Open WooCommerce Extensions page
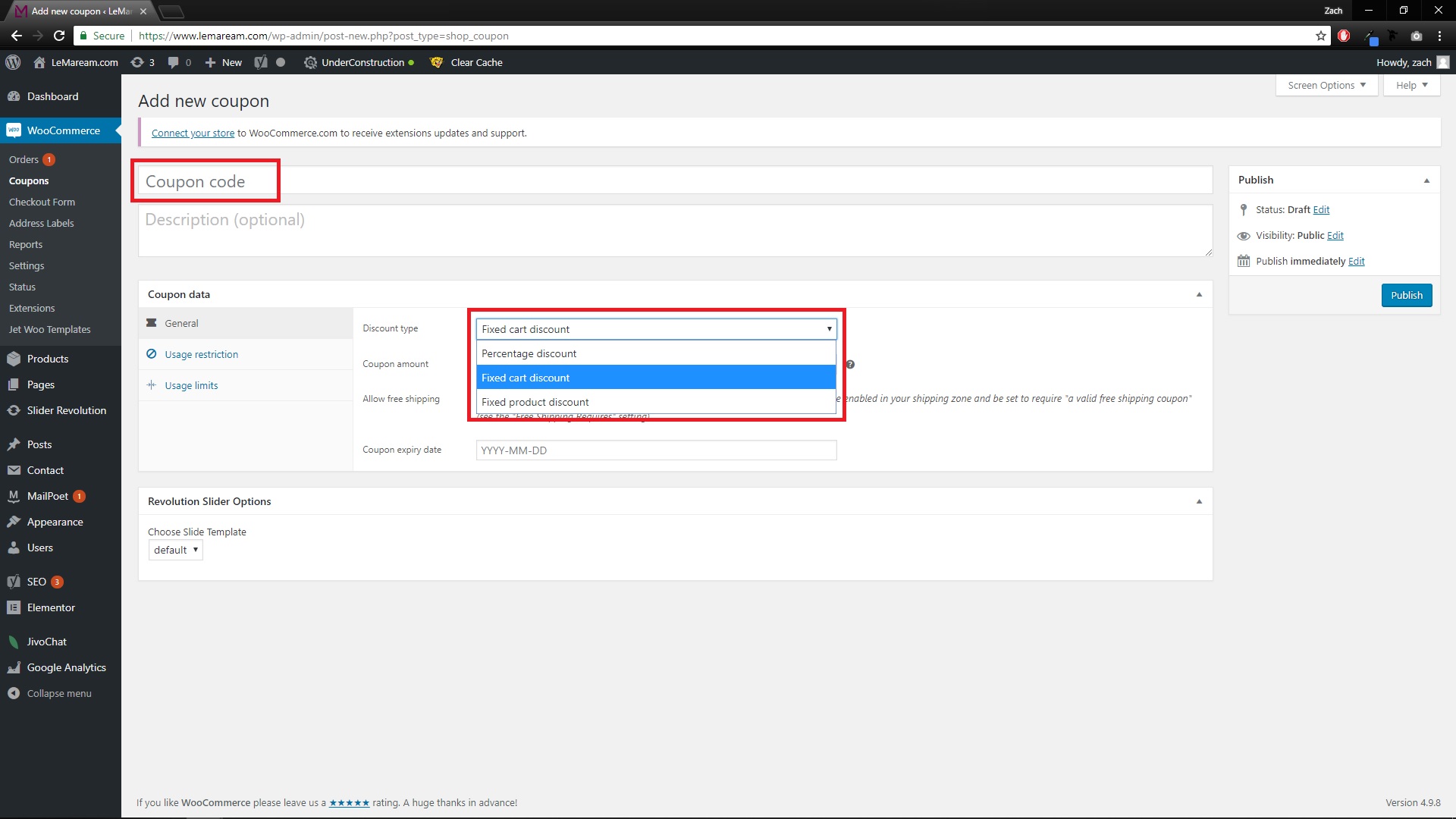1456x819 pixels. [32, 308]
